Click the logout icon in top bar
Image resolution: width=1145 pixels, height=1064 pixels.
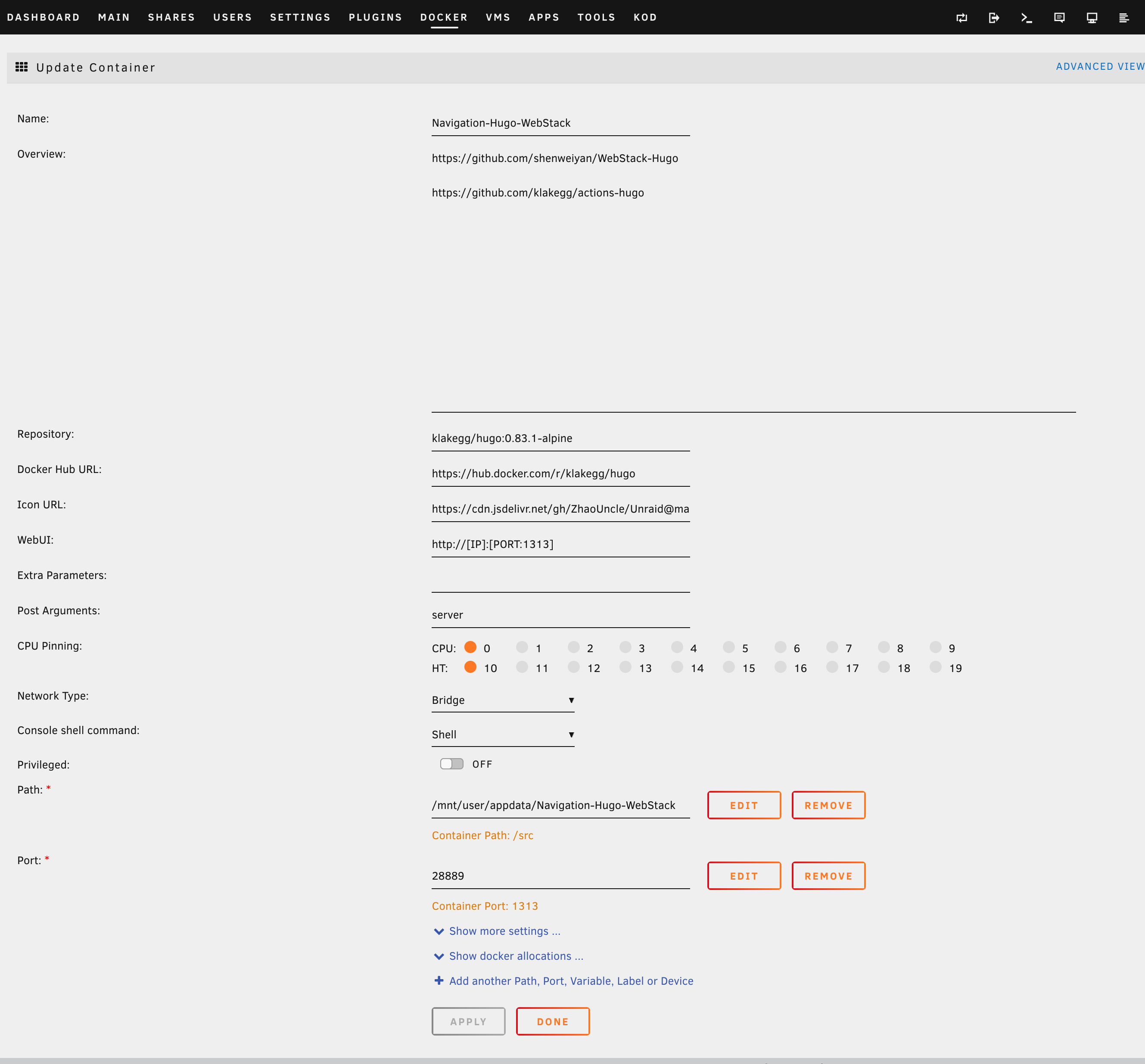(x=994, y=18)
